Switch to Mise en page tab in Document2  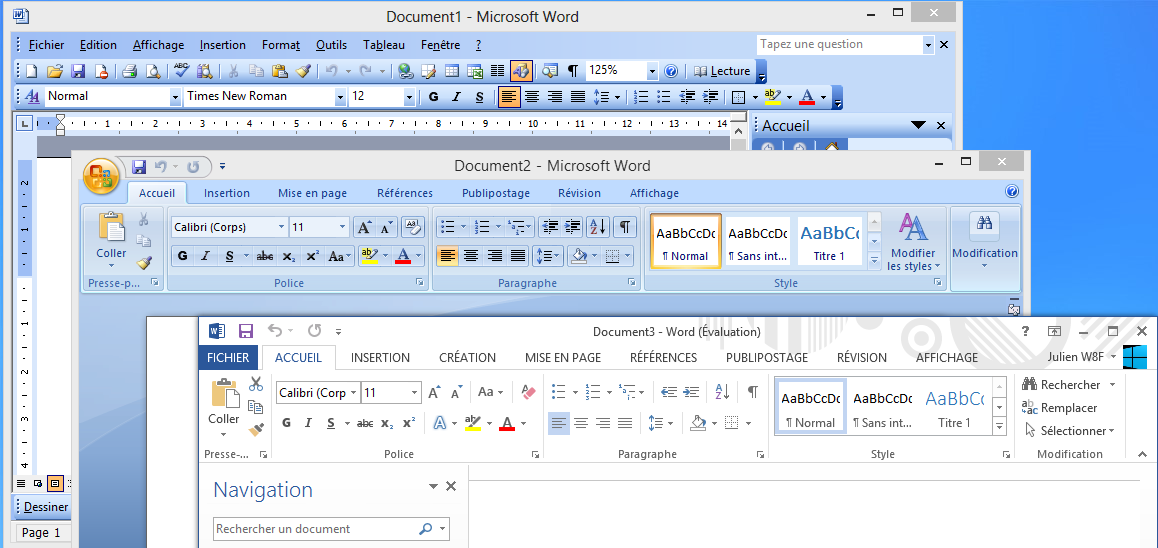(x=312, y=193)
